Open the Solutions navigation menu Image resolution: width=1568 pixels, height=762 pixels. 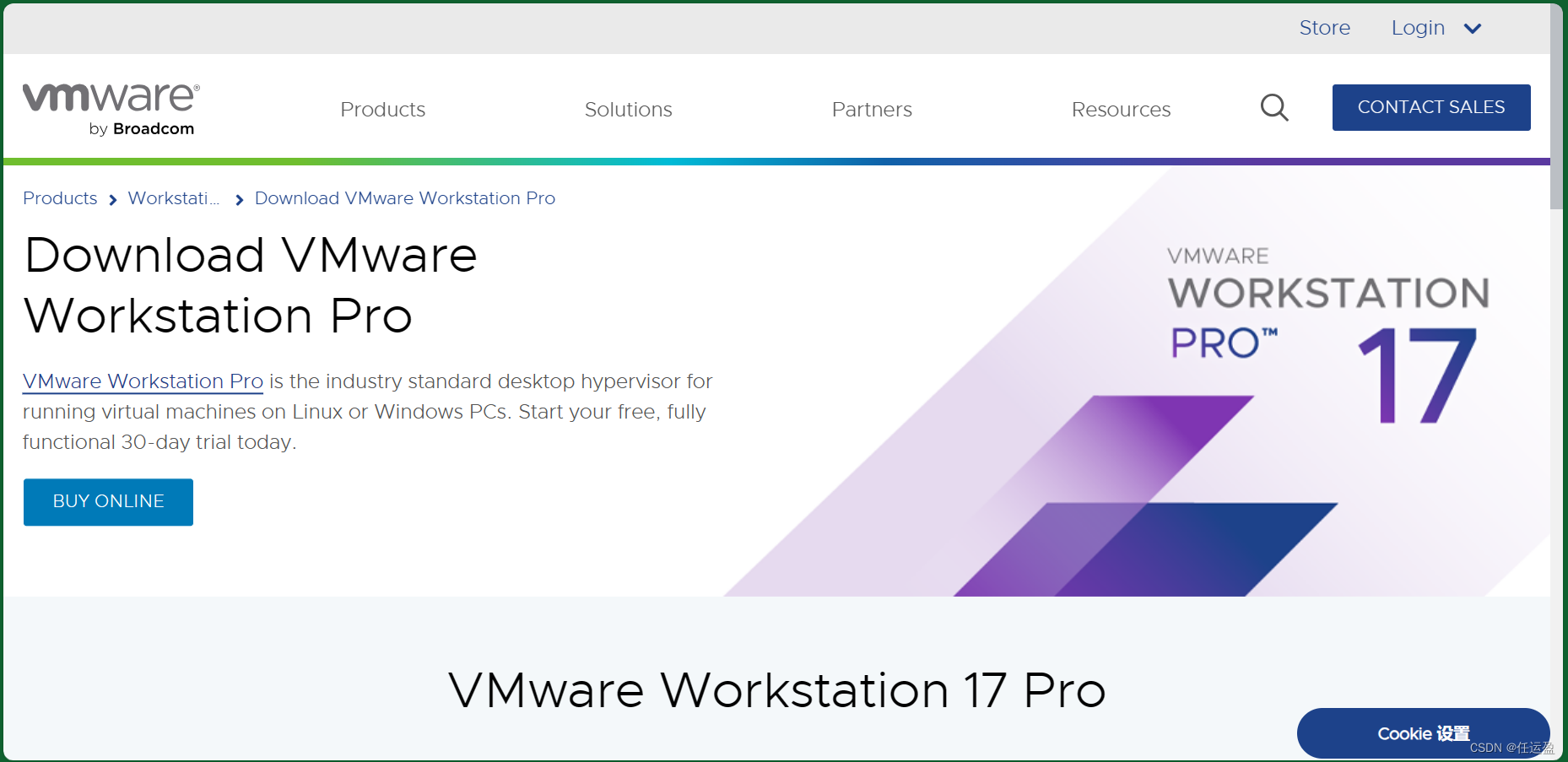(628, 109)
